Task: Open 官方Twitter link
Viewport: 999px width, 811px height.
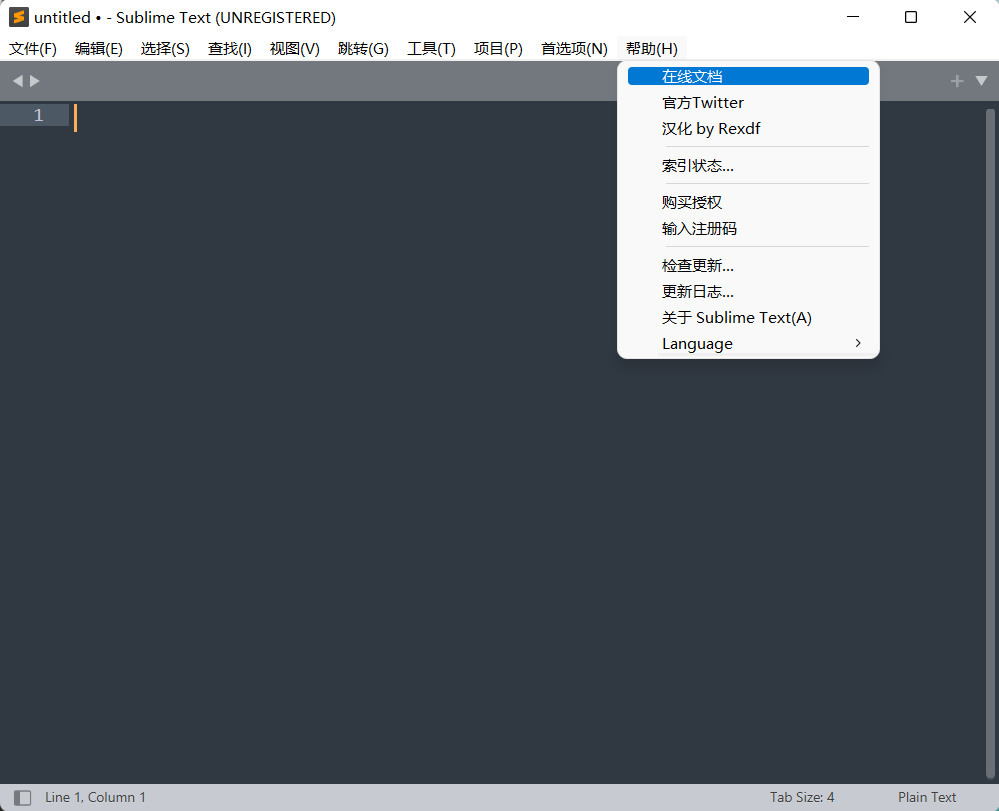Action: tap(702, 102)
